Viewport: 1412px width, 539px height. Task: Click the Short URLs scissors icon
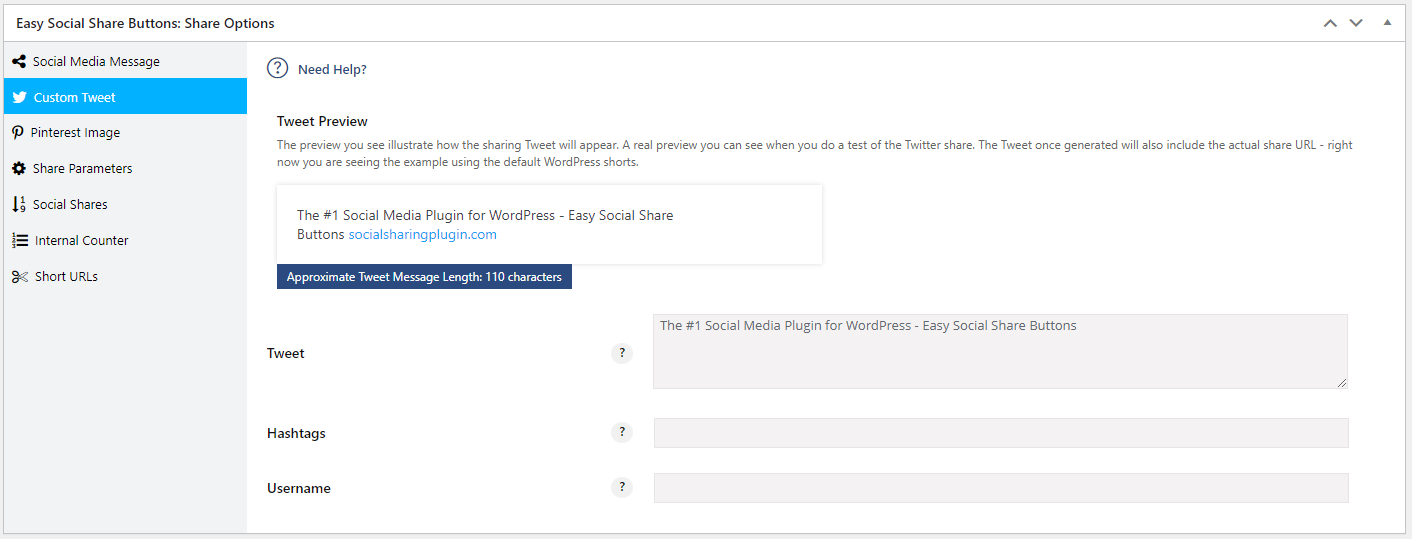point(19,276)
